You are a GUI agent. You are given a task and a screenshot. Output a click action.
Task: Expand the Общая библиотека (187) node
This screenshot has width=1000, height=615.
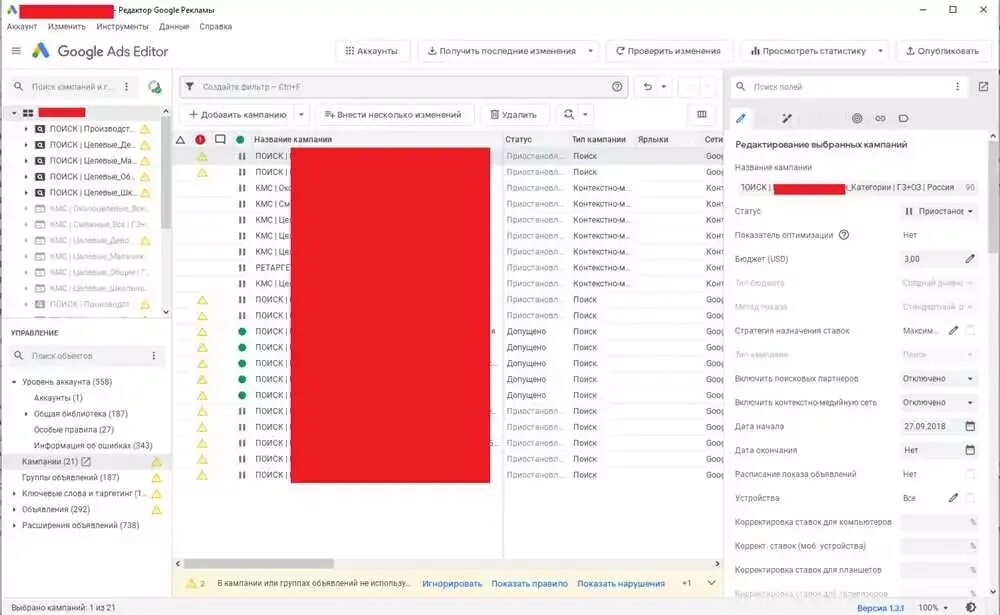pyautogui.click(x=26, y=413)
